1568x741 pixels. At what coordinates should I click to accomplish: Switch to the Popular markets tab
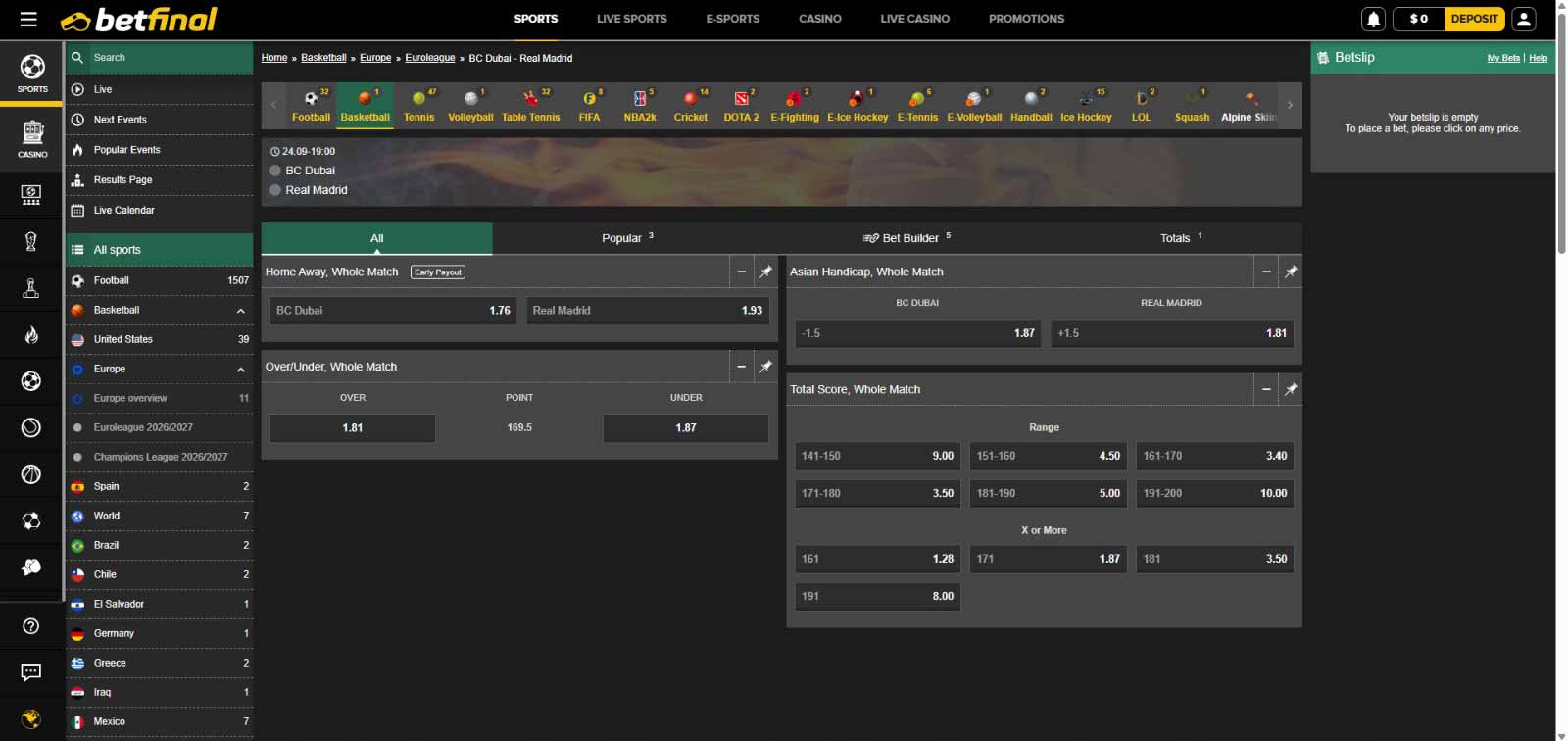(627, 238)
